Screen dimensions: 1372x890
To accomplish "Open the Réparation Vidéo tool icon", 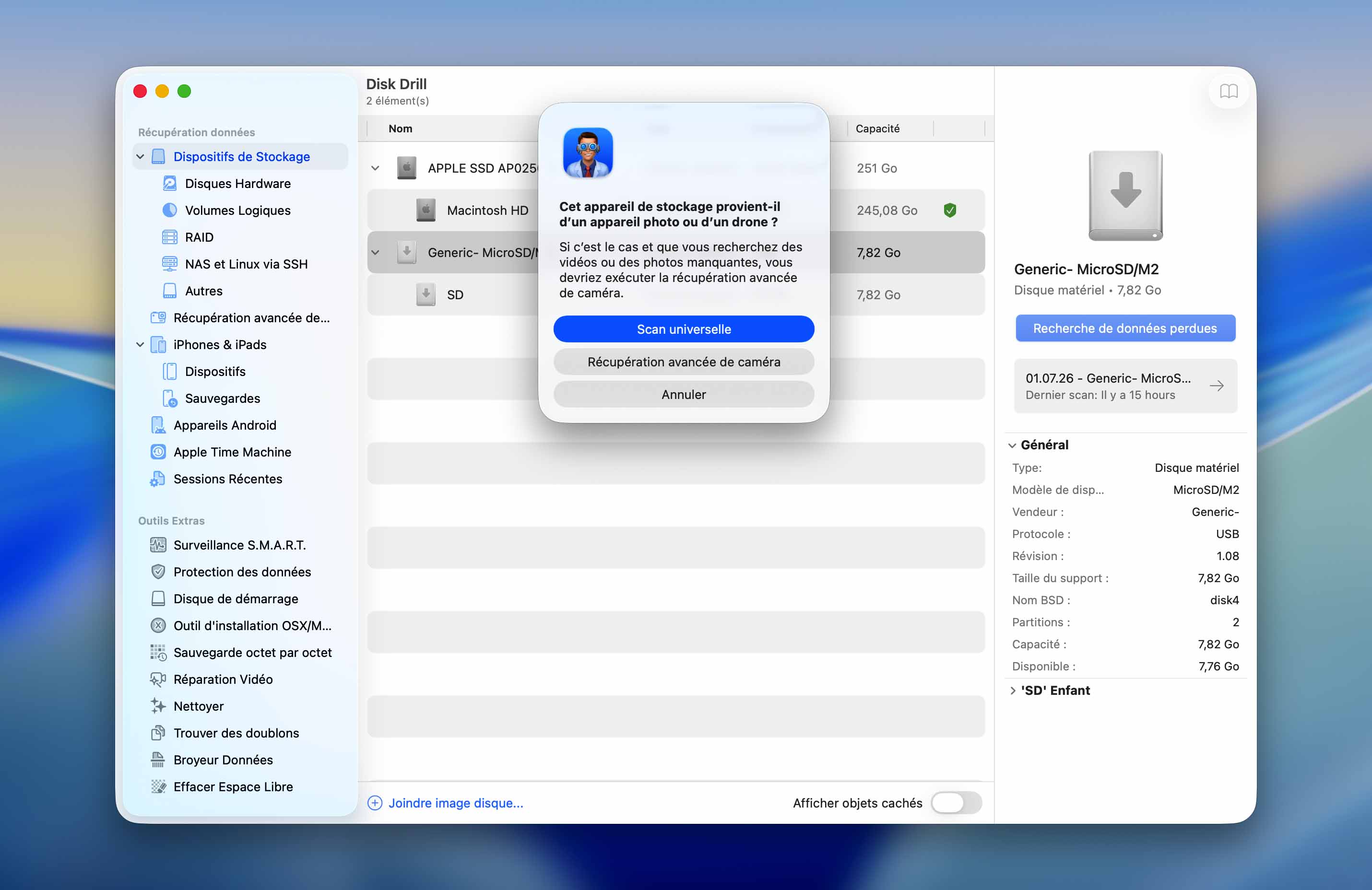I will (x=158, y=679).
